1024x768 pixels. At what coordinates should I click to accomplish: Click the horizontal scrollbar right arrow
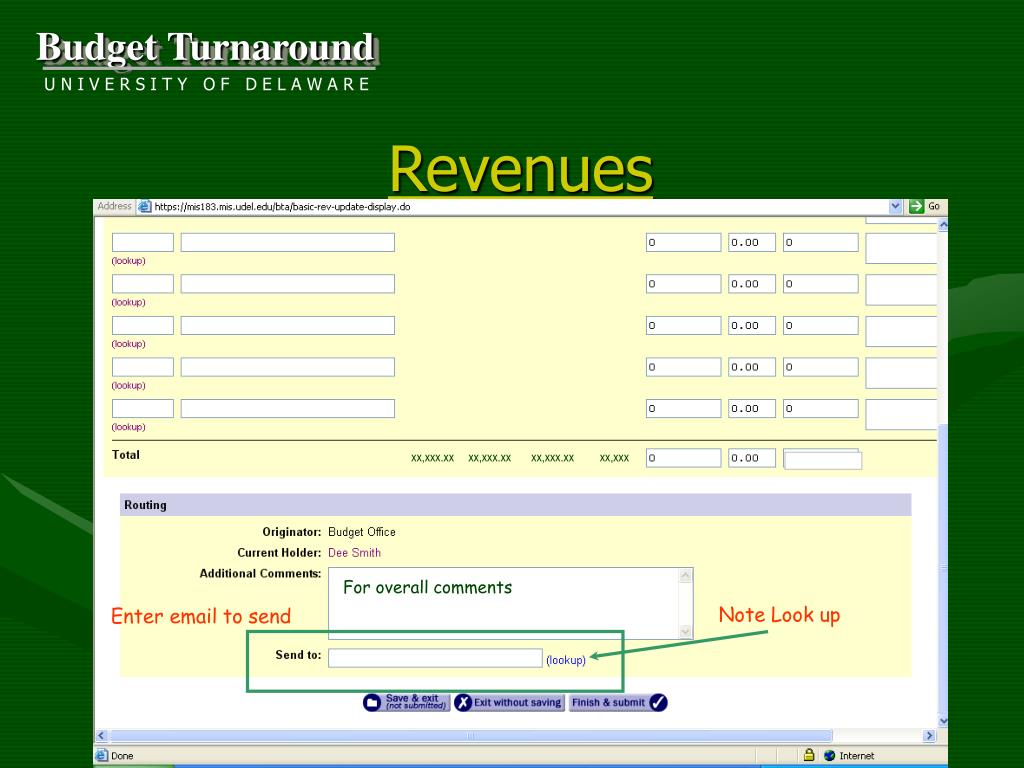tap(929, 736)
